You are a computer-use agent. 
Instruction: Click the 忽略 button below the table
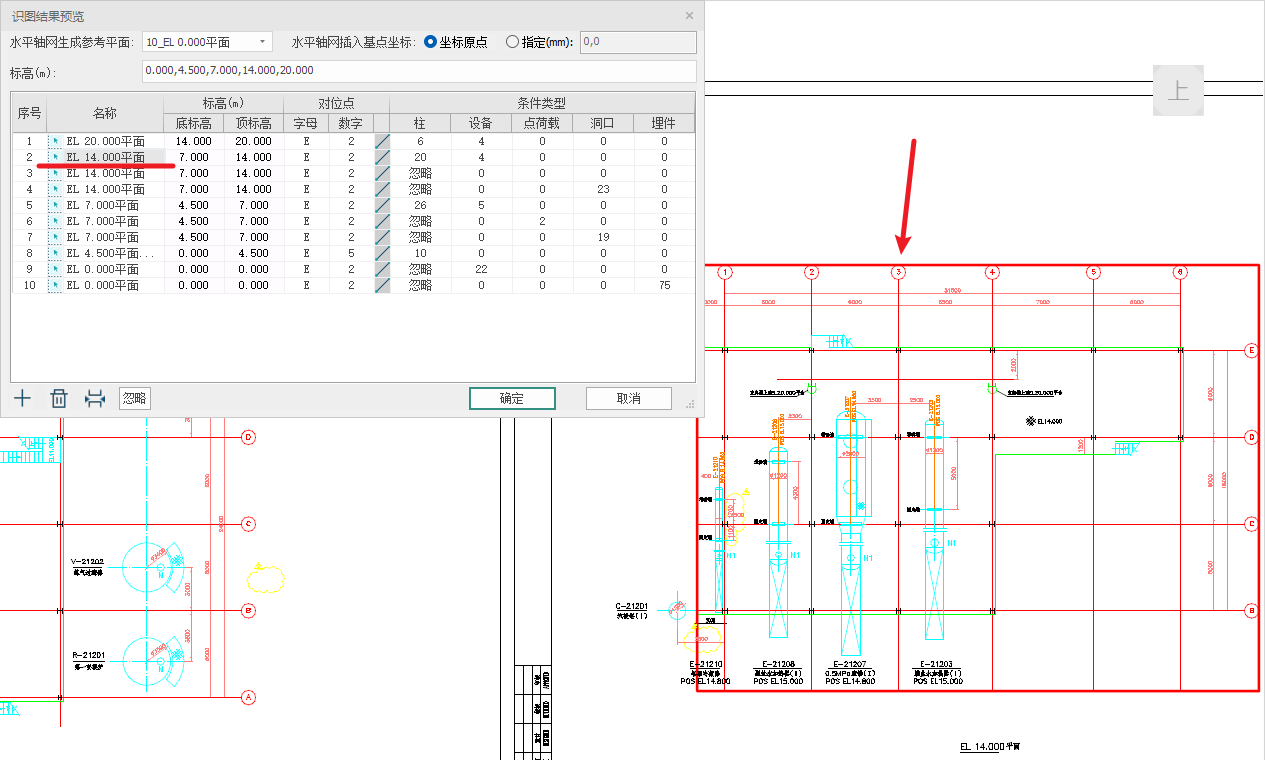(135, 398)
